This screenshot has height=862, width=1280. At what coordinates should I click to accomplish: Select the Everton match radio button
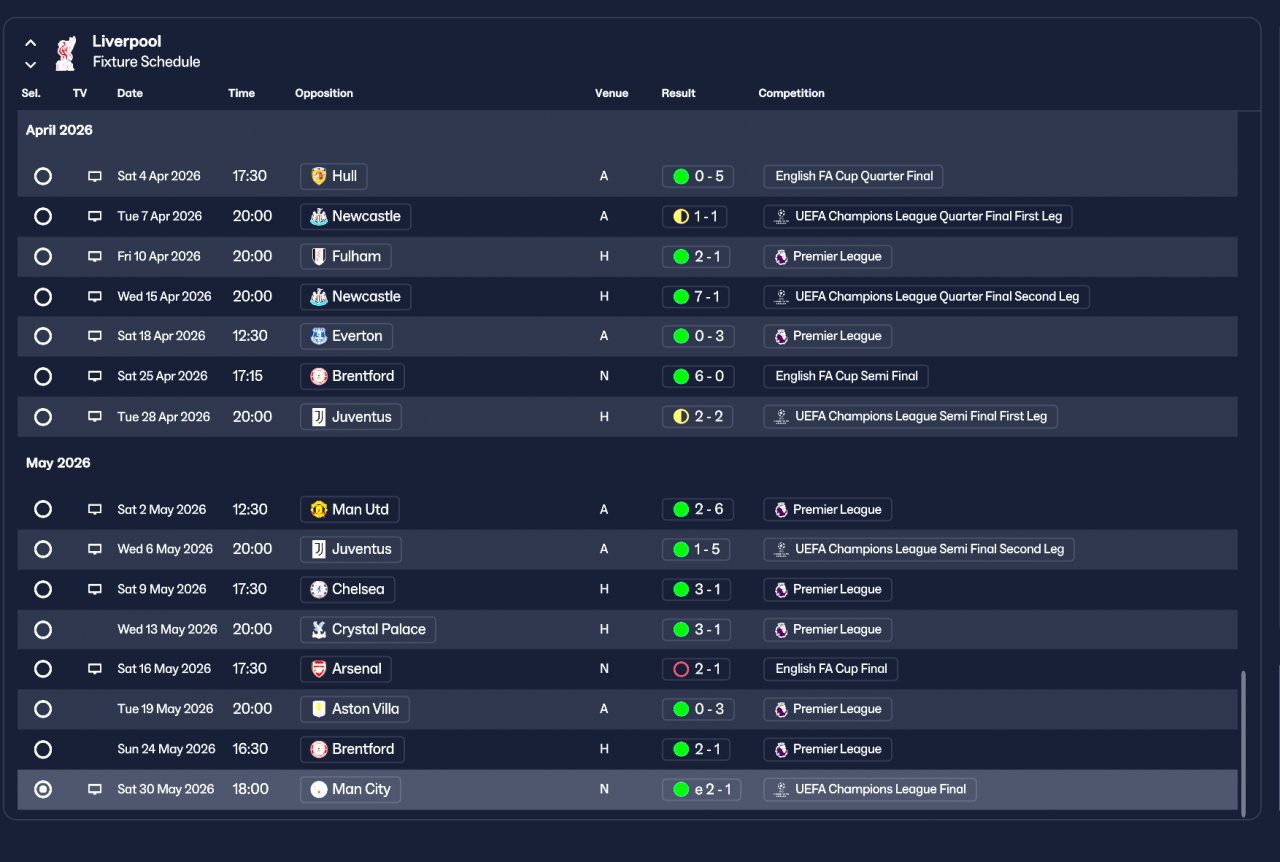(43, 336)
